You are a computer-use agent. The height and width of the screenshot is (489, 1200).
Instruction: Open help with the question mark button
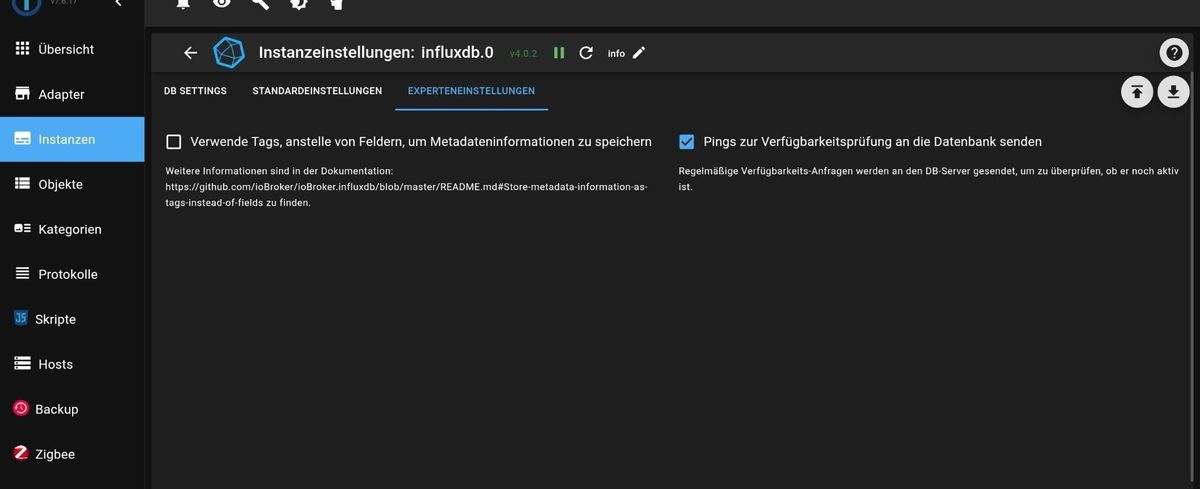[1173, 53]
